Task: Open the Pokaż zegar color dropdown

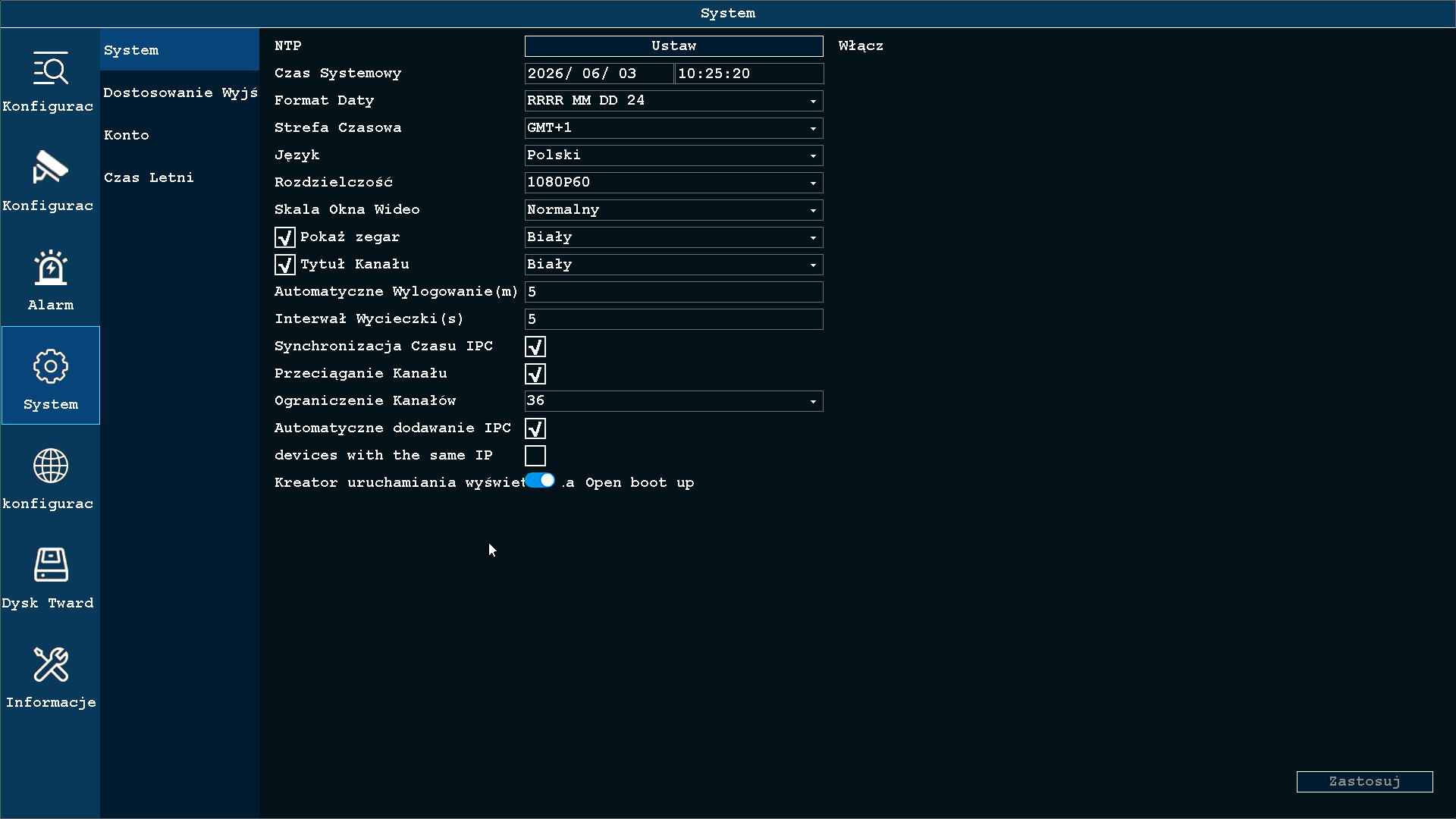Action: pos(673,237)
